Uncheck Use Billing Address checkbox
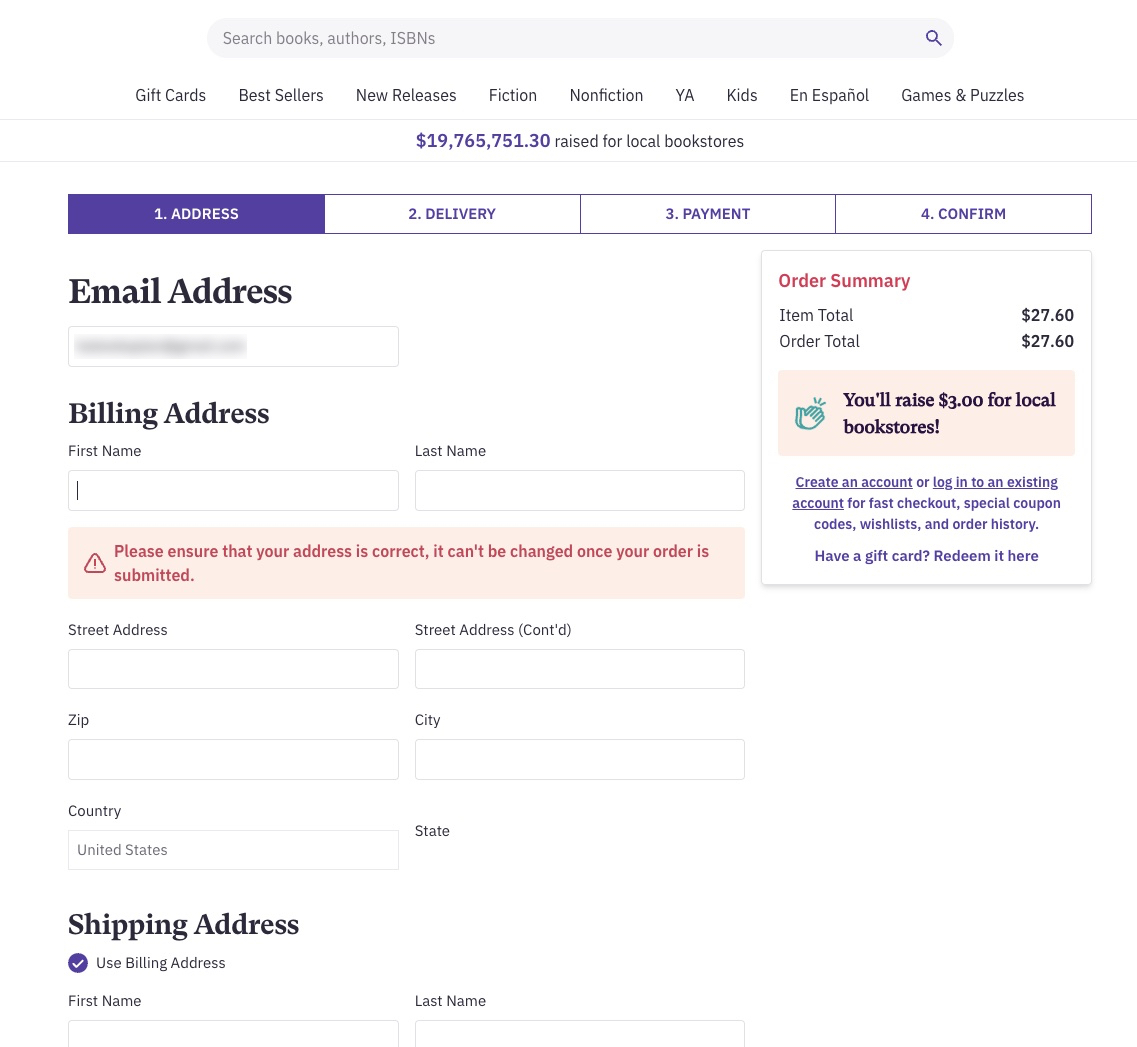 78,963
